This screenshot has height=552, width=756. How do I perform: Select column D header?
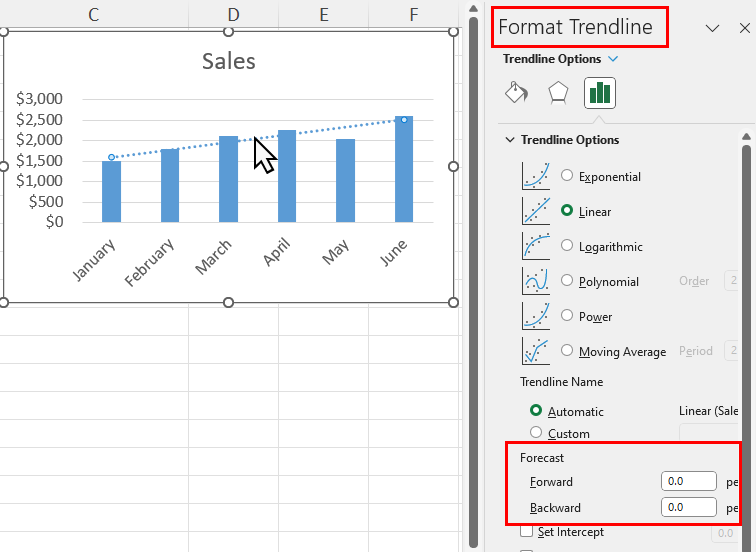point(233,14)
